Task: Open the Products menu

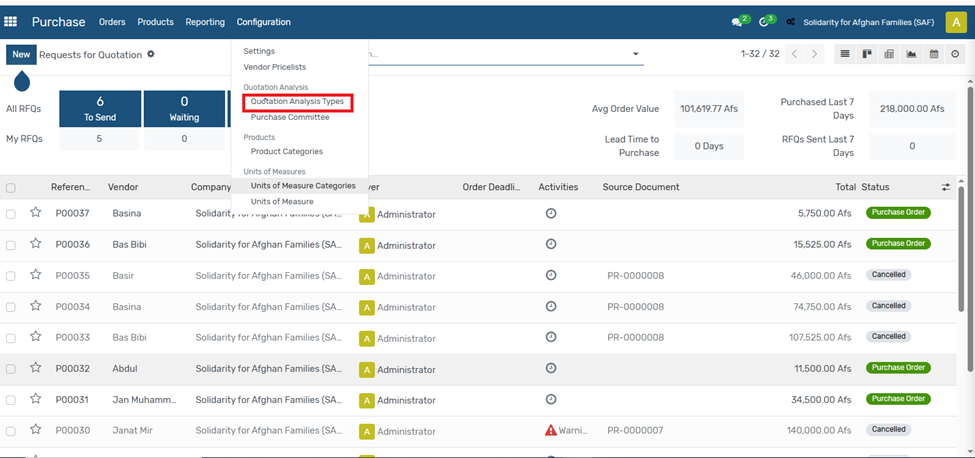Action: click(x=155, y=22)
